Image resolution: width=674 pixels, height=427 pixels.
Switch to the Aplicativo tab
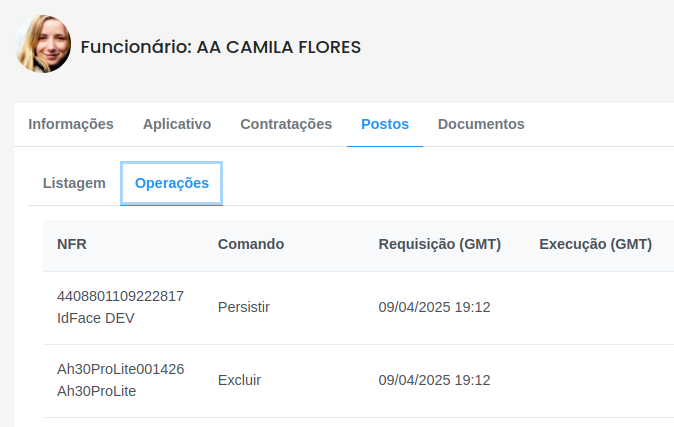177,124
